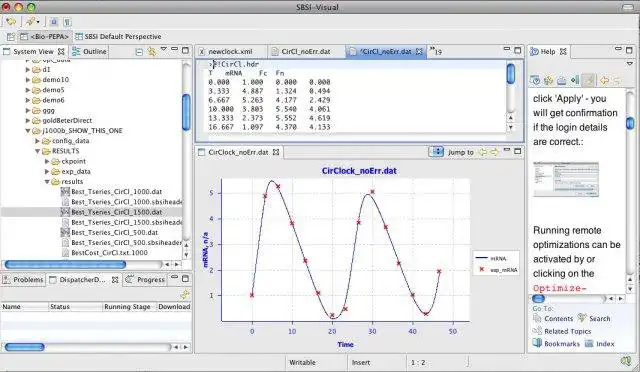Open the Outline tab

coord(89,51)
